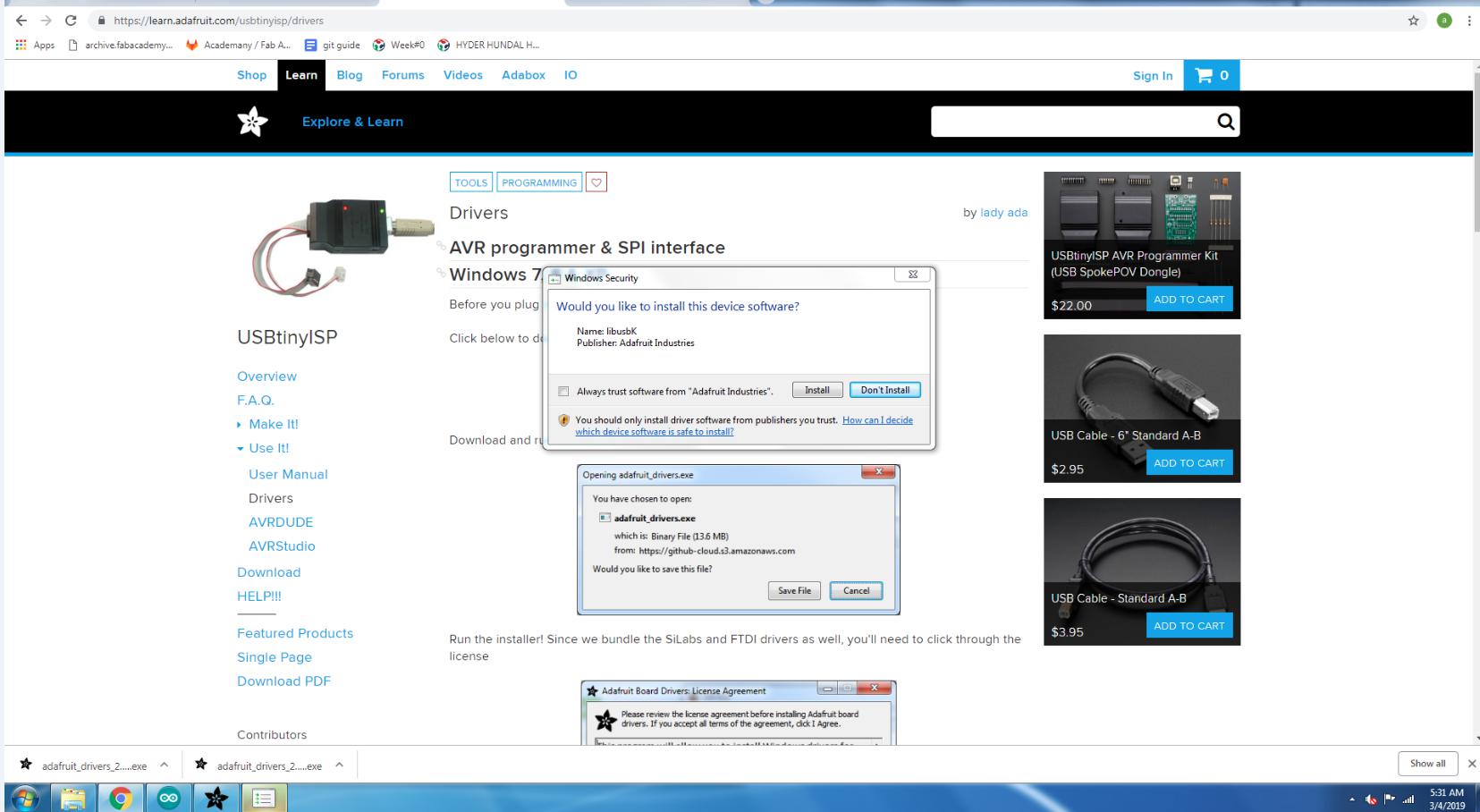
Task: Show all downloads
Action: (1427, 764)
